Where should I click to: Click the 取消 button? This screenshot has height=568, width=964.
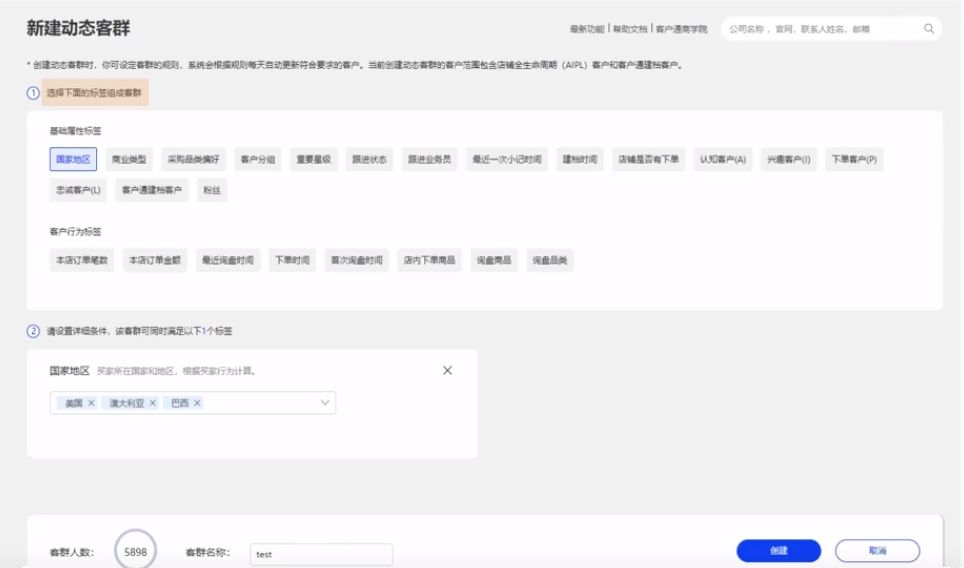[x=877, y=551]
